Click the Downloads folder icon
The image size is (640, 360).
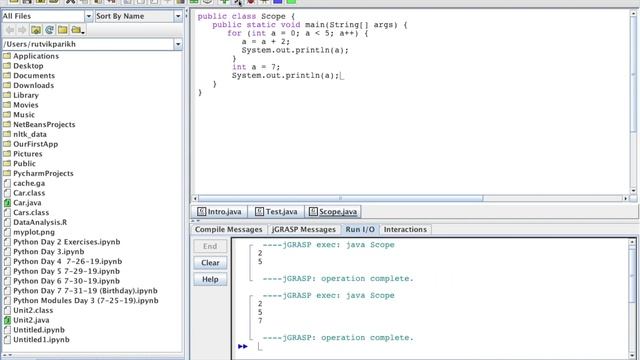(x=7, y=85)
